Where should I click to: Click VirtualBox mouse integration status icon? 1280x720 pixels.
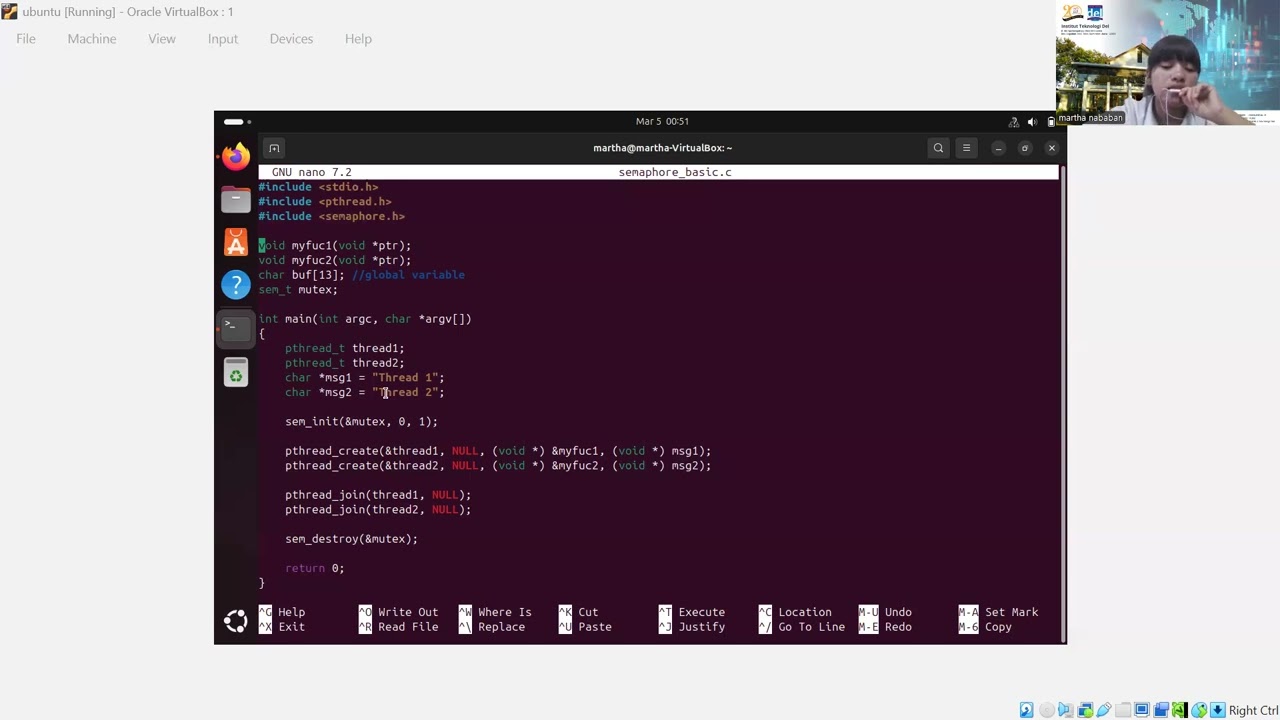1198,710
